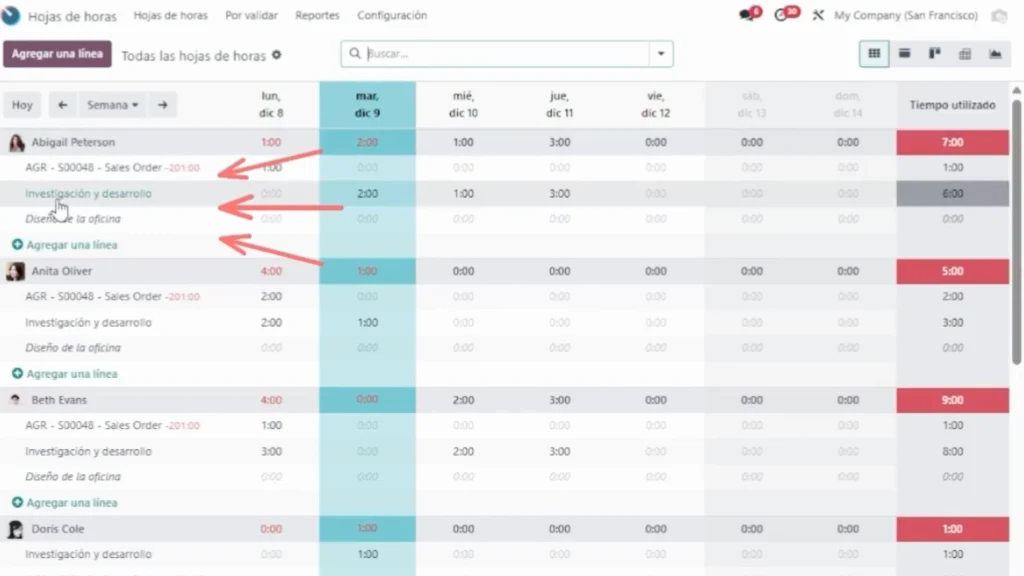Click inside the Buscar search field

click(x=500, y=54)
